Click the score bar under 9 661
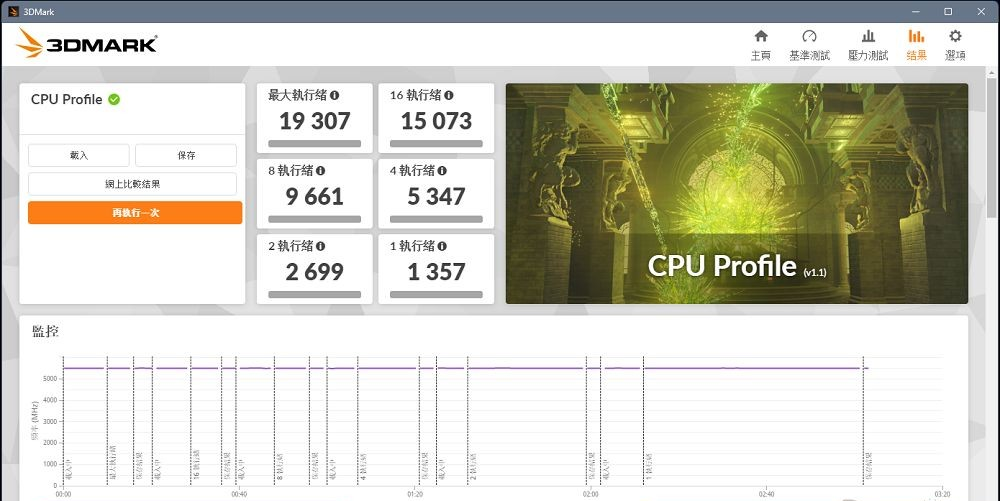Viewport: 1000px width, 501px height. click(x=314, y=219)
